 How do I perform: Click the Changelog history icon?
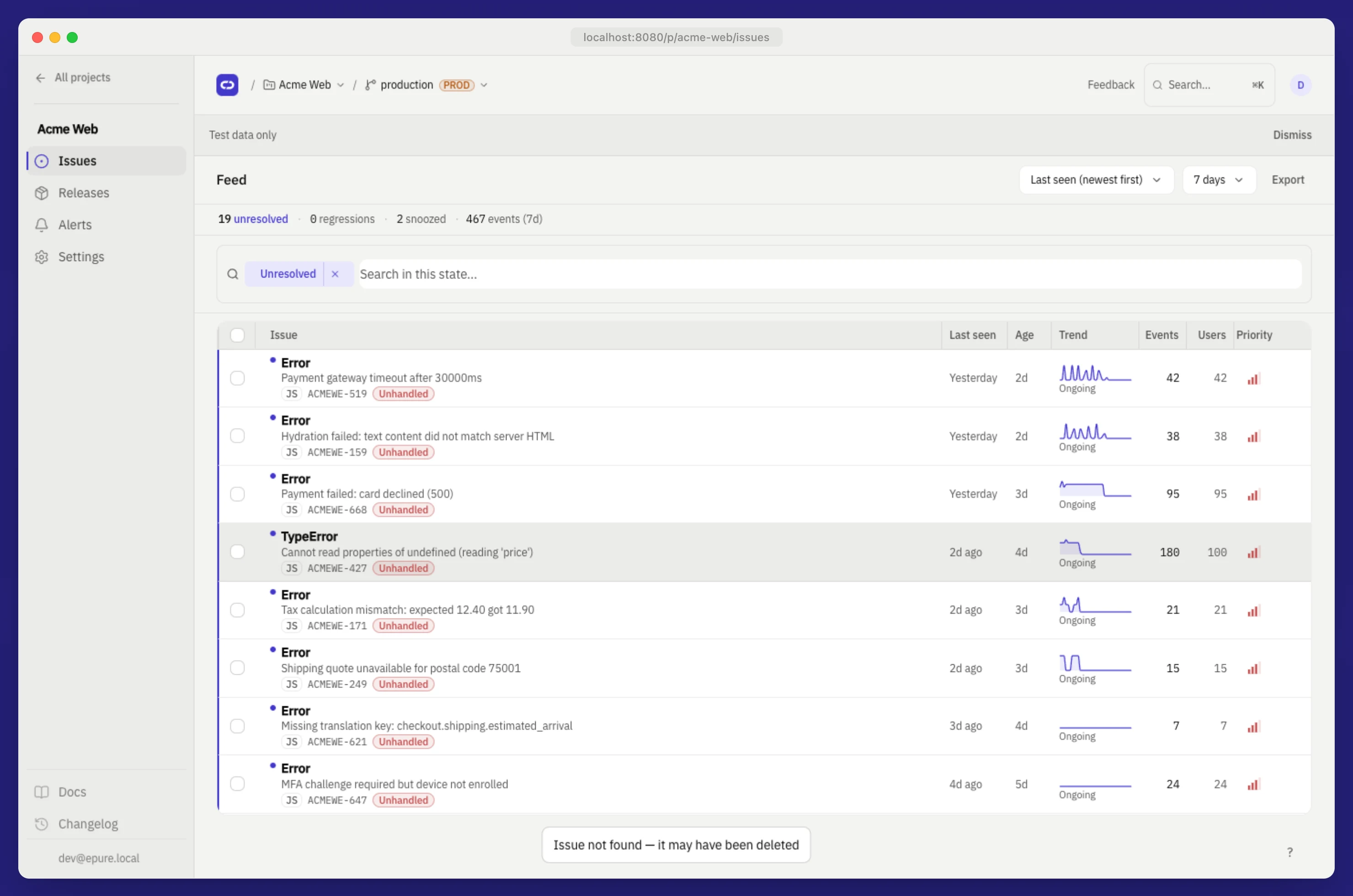pyautogui.click(x=42, y=824)
